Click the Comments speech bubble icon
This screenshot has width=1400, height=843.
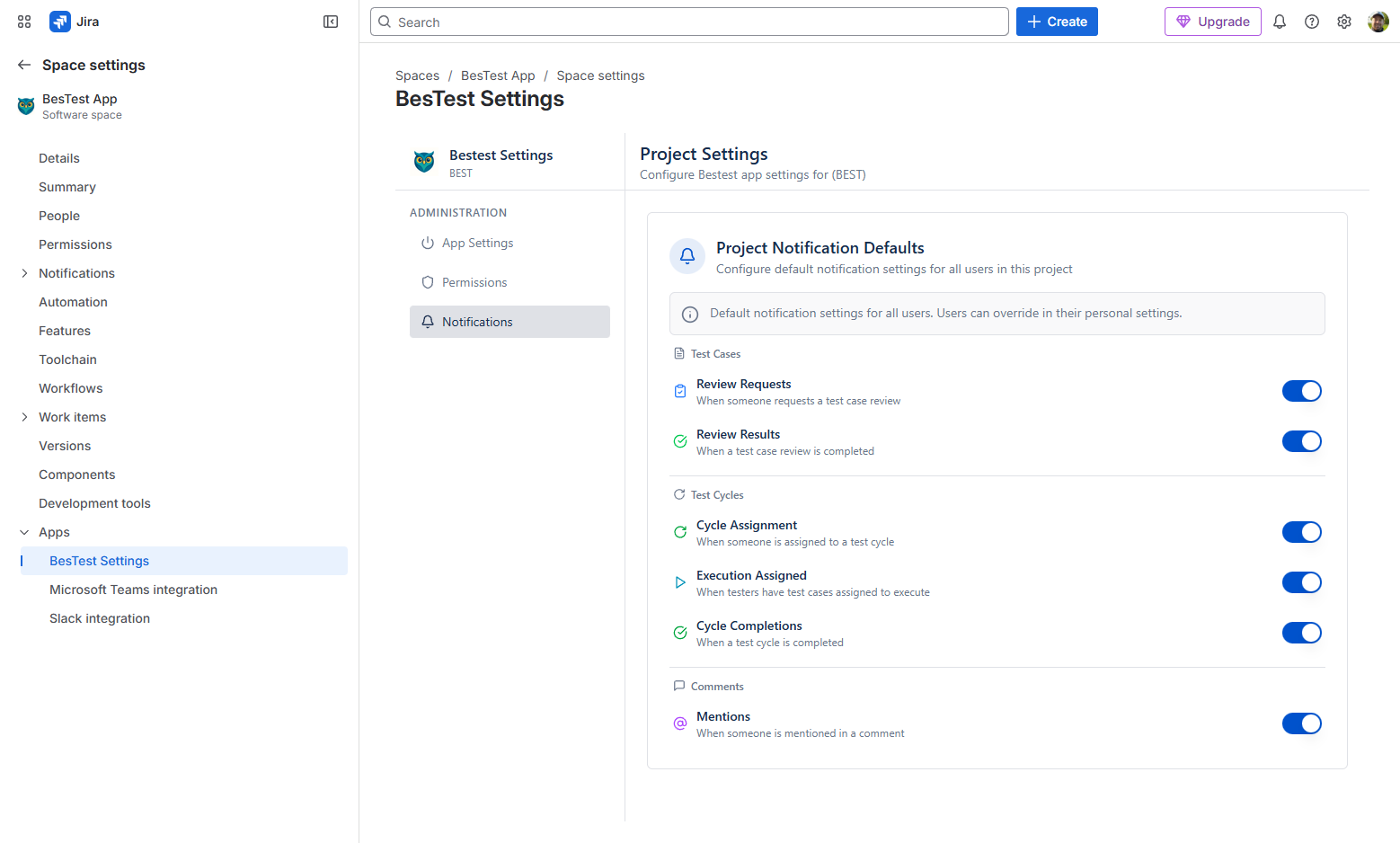point(679,686)
